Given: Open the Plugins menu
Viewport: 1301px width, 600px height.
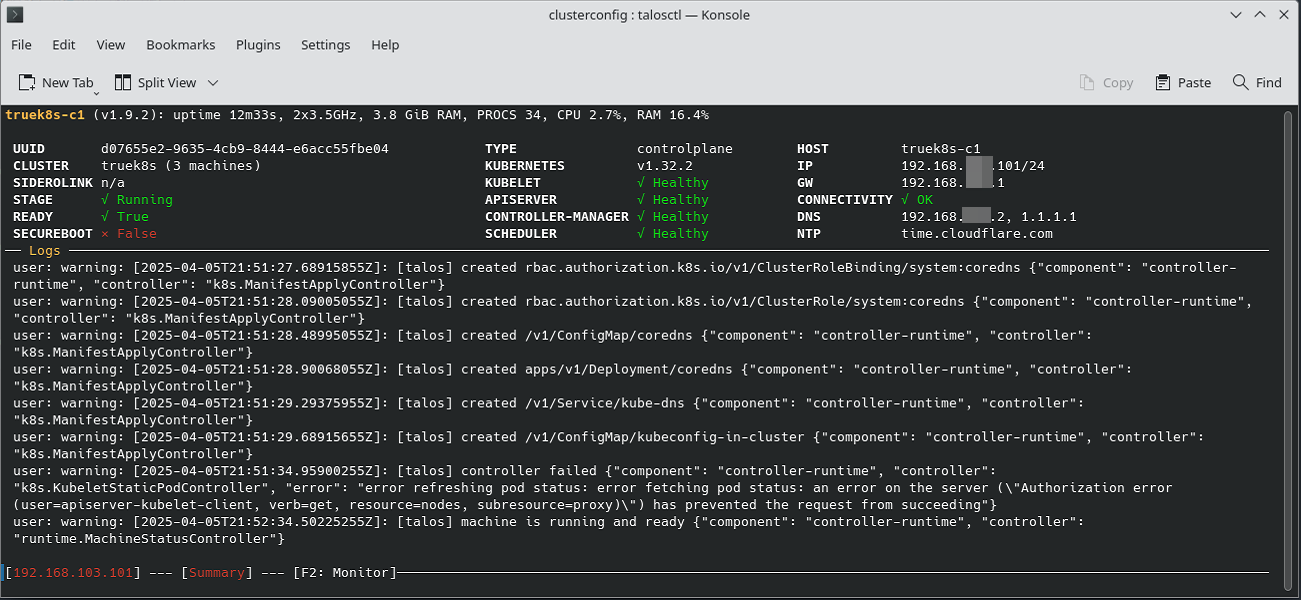Looking at the screenshot, I should click(258, 45).
